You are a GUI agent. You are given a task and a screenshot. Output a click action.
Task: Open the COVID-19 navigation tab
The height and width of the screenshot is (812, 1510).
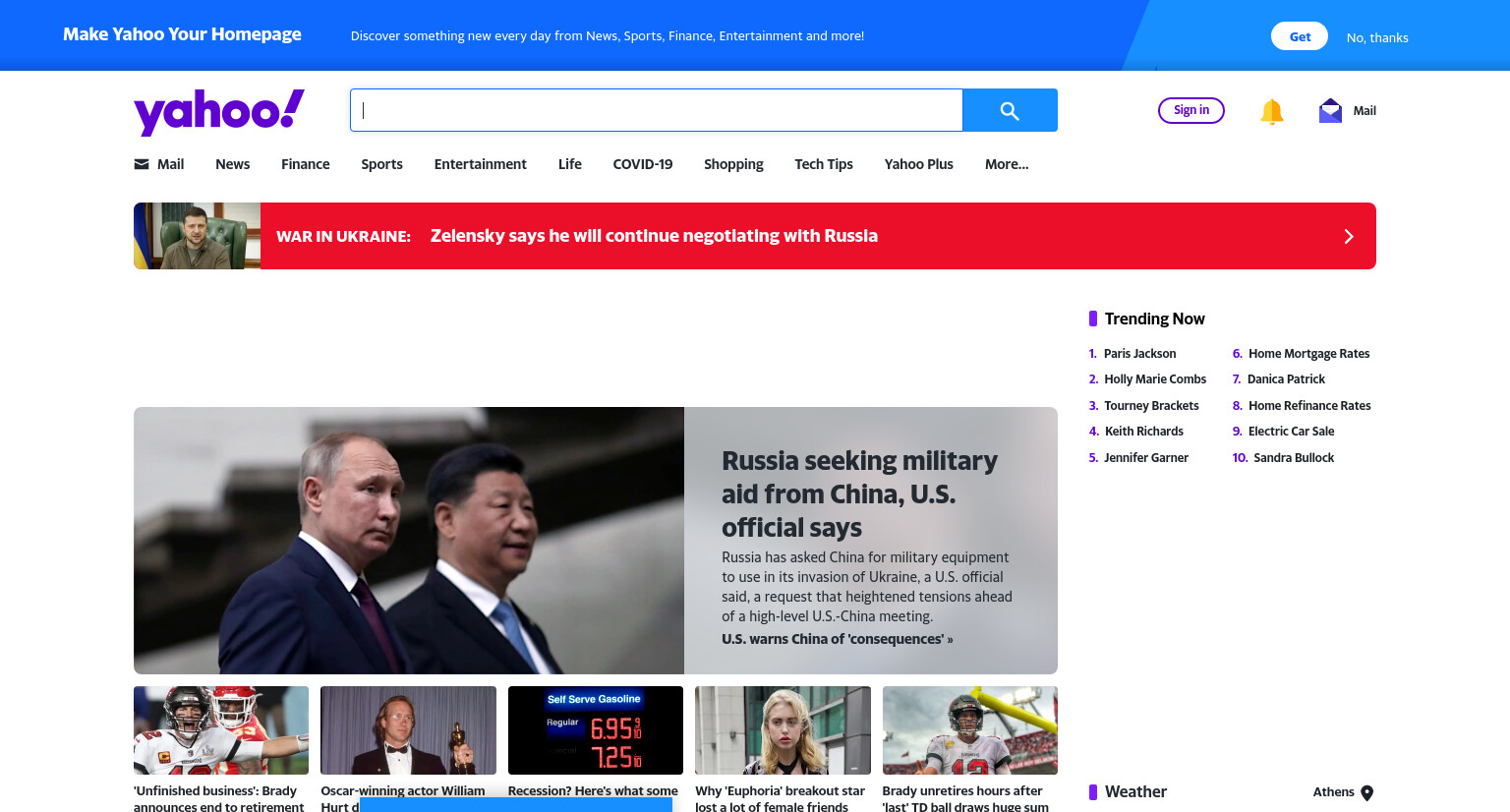(x=643, y=164)
